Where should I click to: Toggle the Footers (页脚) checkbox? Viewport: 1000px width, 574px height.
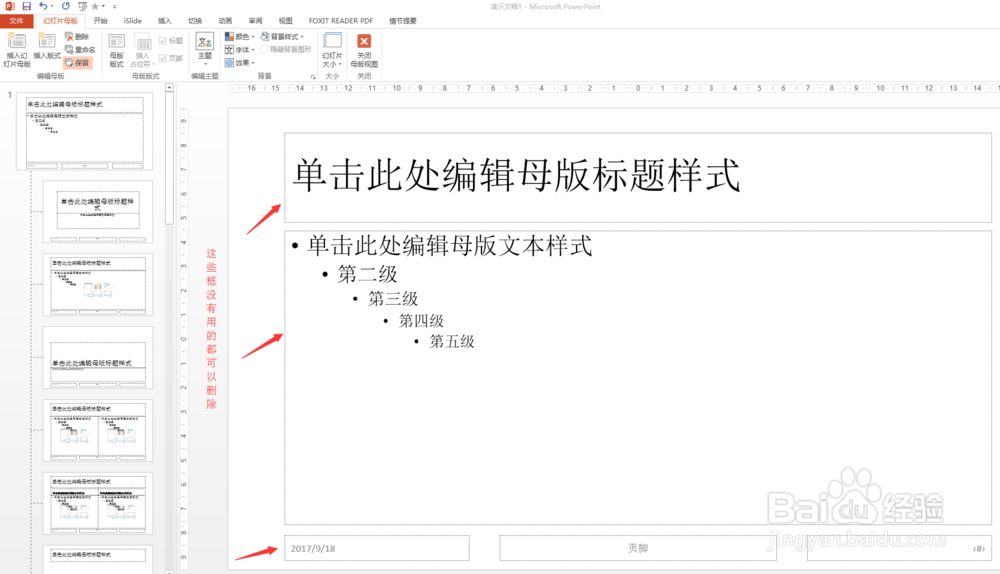(x=170, y=58)
